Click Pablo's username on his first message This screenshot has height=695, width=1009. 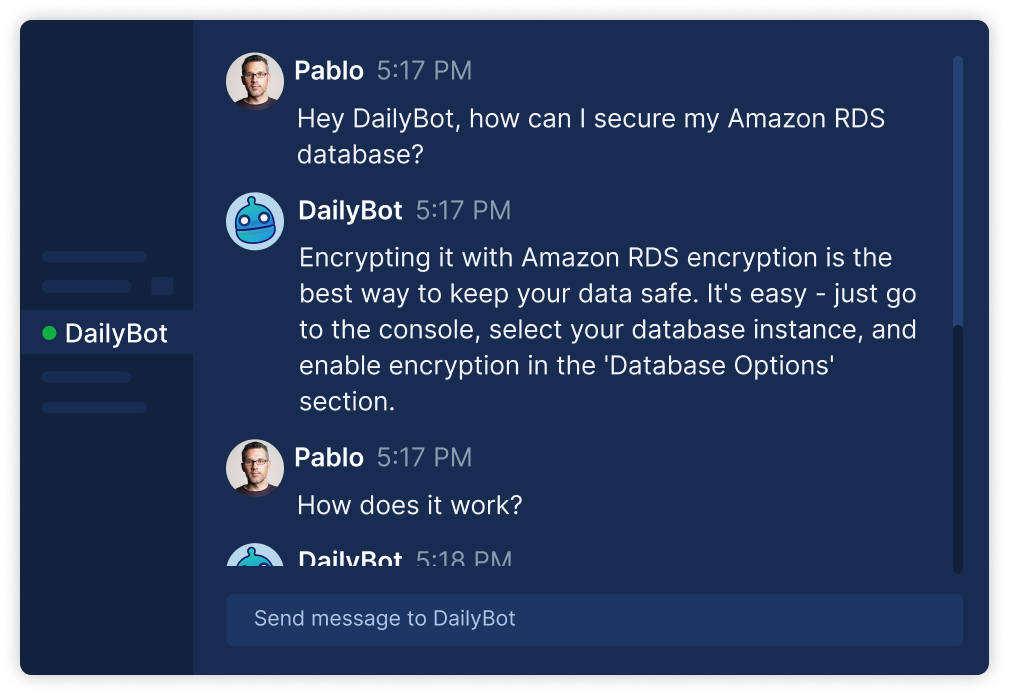pyautogui.click(x=329, y=70)
